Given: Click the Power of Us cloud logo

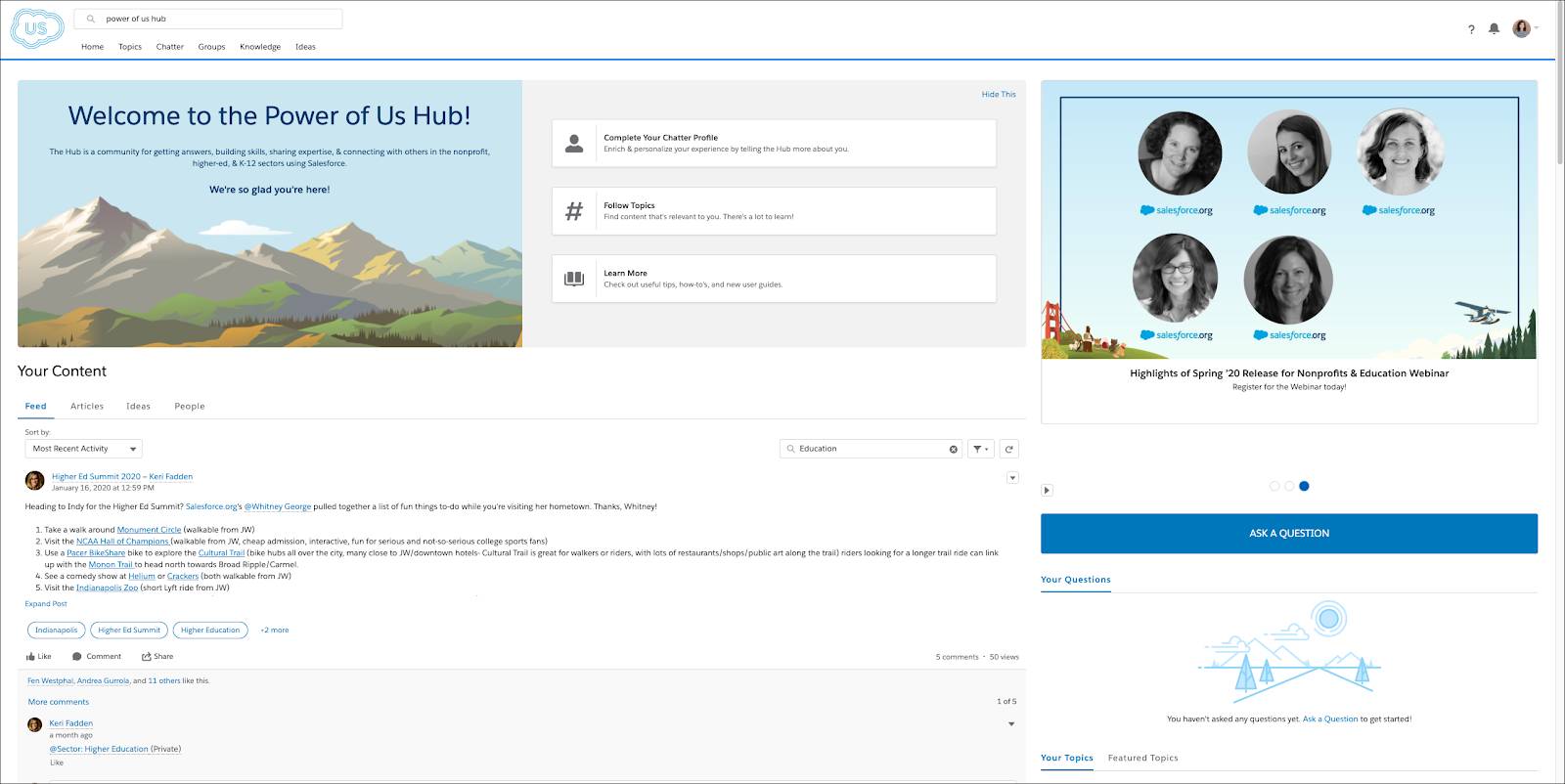Looking at the screenshot, I should [36, 28].
